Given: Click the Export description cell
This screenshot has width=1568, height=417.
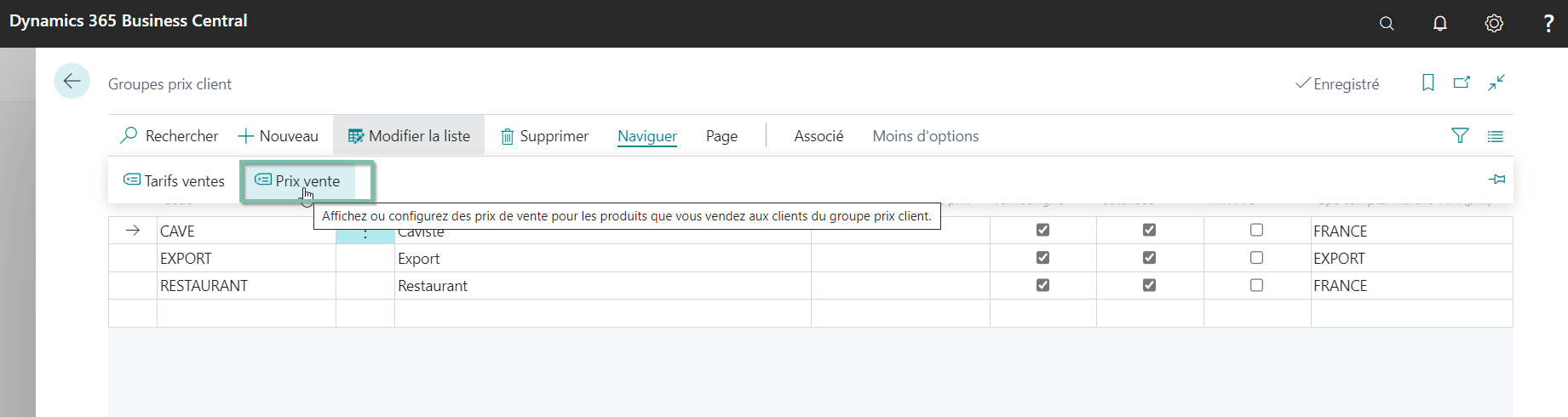Looking at the screenshot, I should 602,259.
